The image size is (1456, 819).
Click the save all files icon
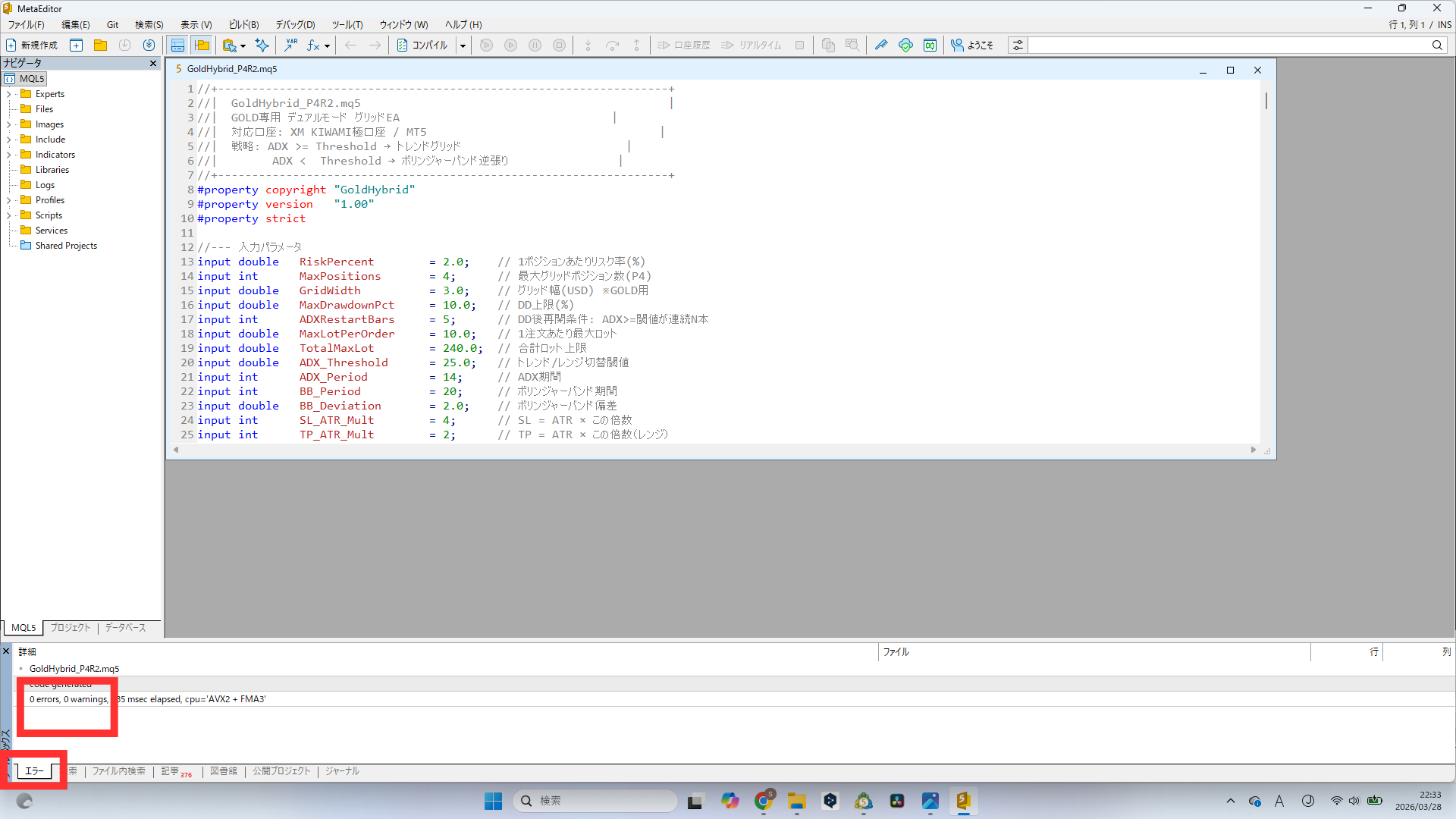[x=149, y=45]
